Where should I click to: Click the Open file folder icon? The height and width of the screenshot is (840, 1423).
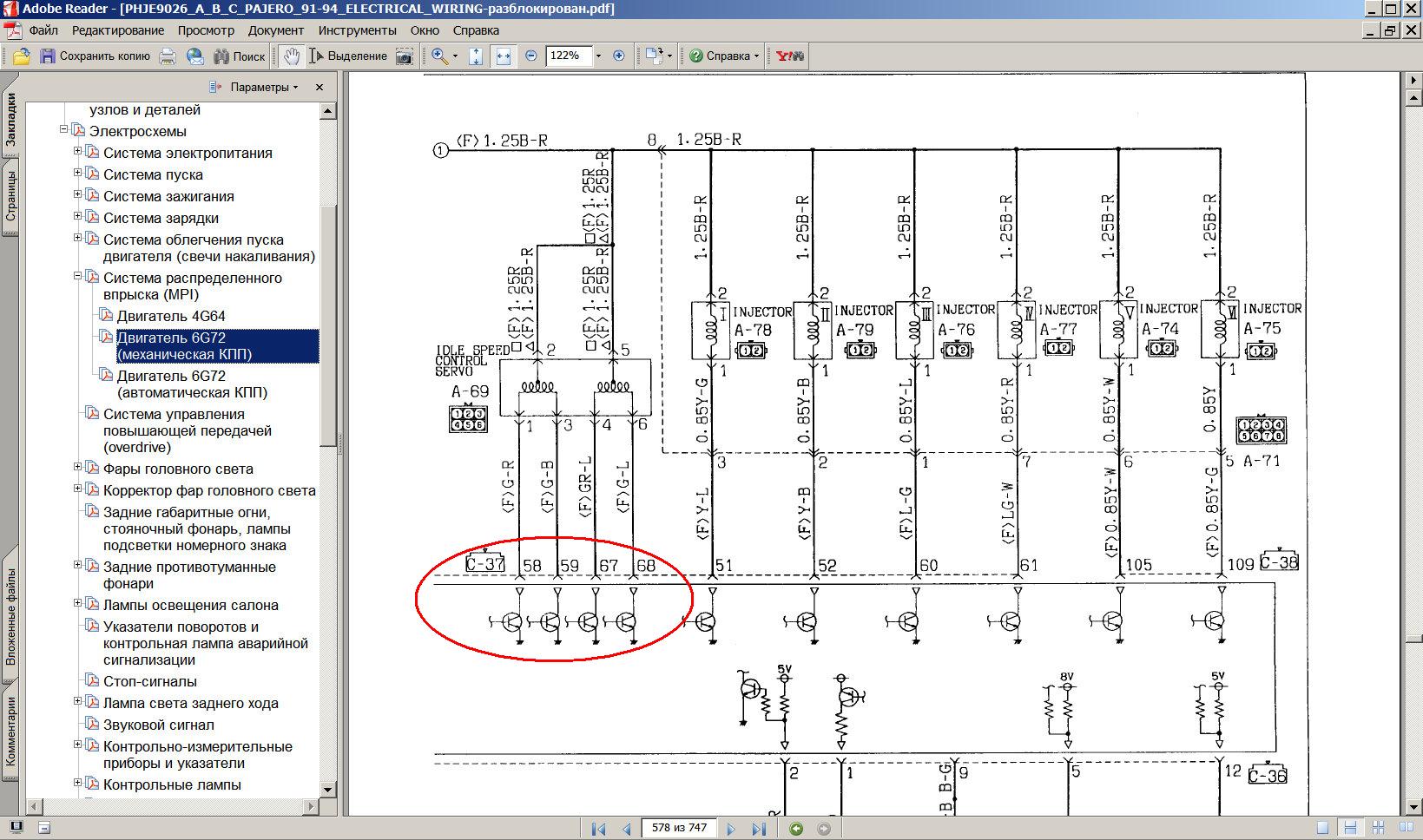22,56
